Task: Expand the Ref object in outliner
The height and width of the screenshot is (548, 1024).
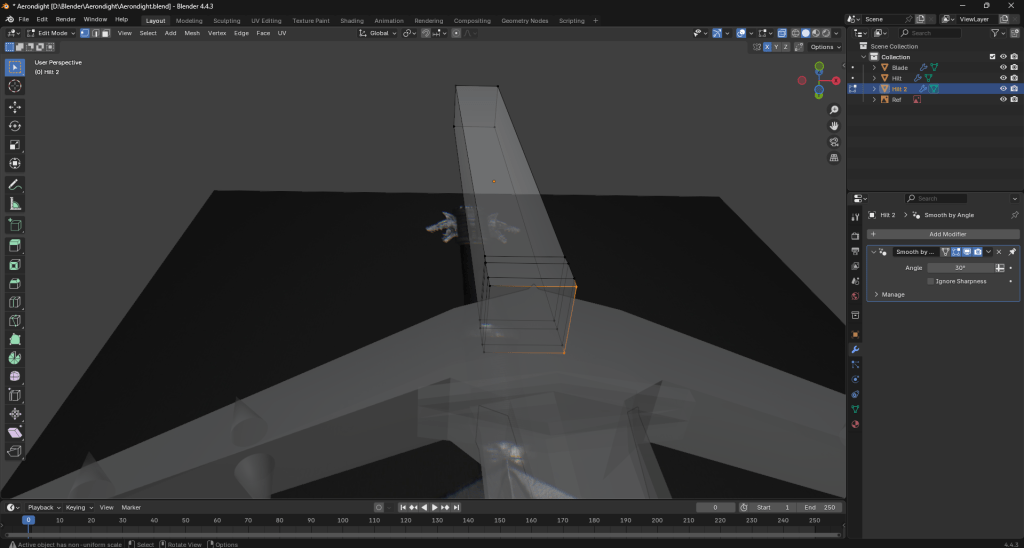Action: 874,99
